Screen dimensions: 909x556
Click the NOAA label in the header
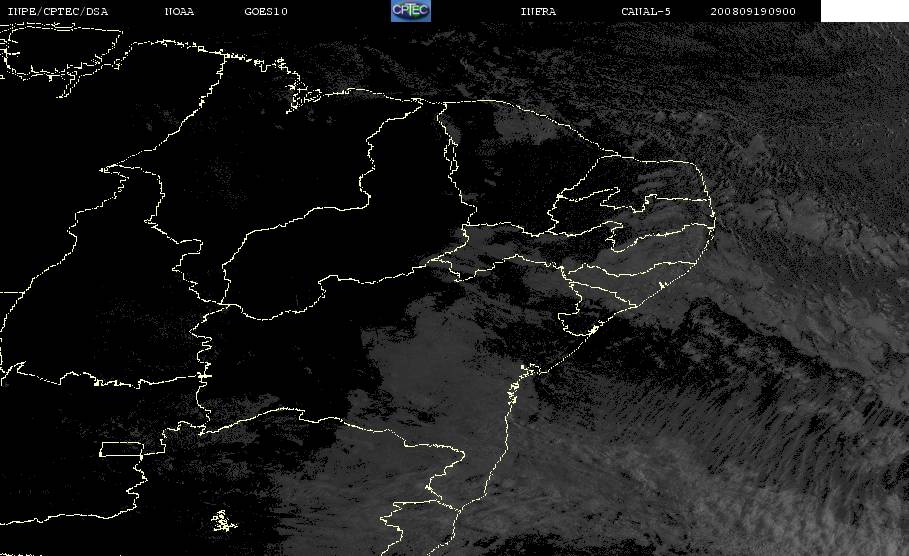(x=179, y=11)
